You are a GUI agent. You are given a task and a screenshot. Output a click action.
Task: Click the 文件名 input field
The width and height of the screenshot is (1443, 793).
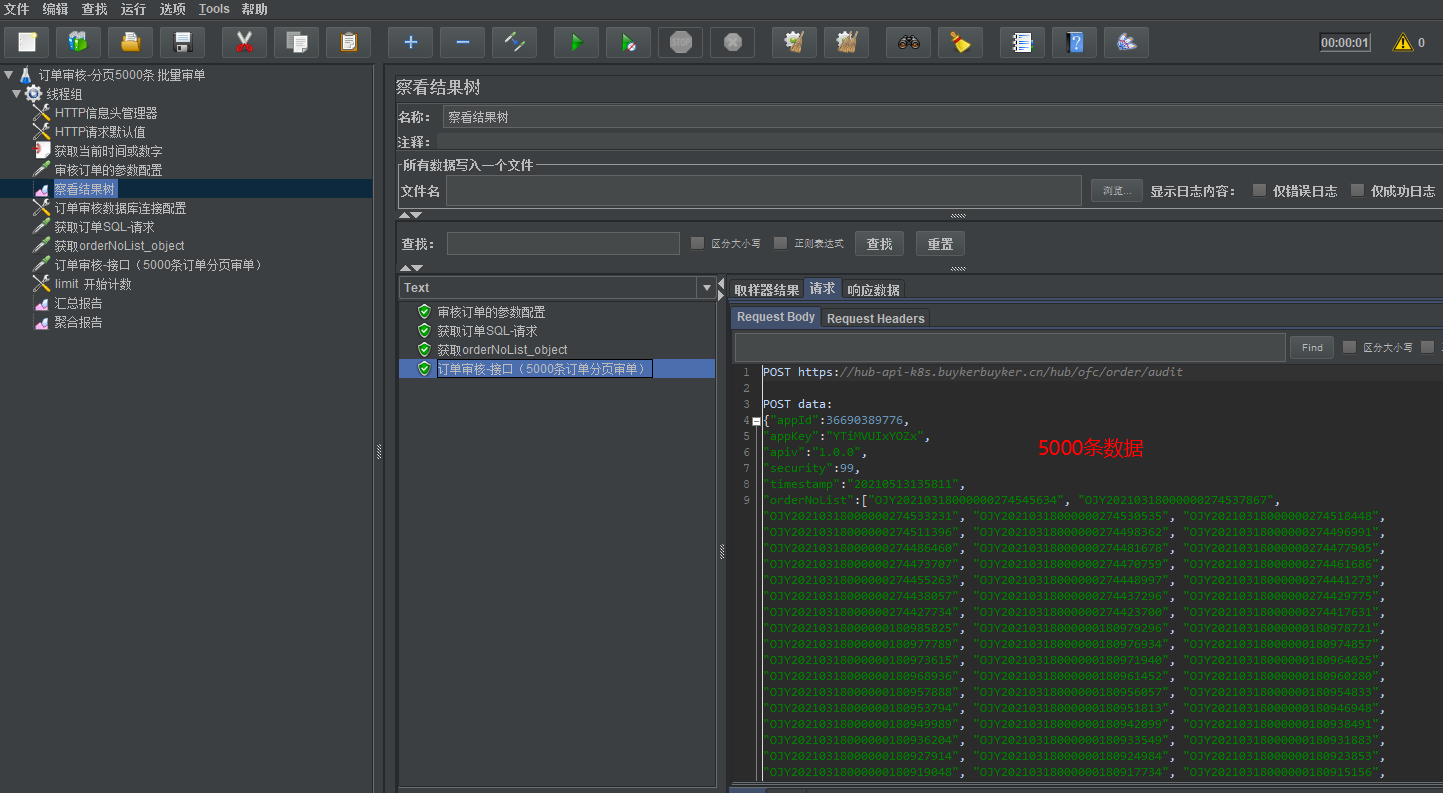click(x=763, y=191)
